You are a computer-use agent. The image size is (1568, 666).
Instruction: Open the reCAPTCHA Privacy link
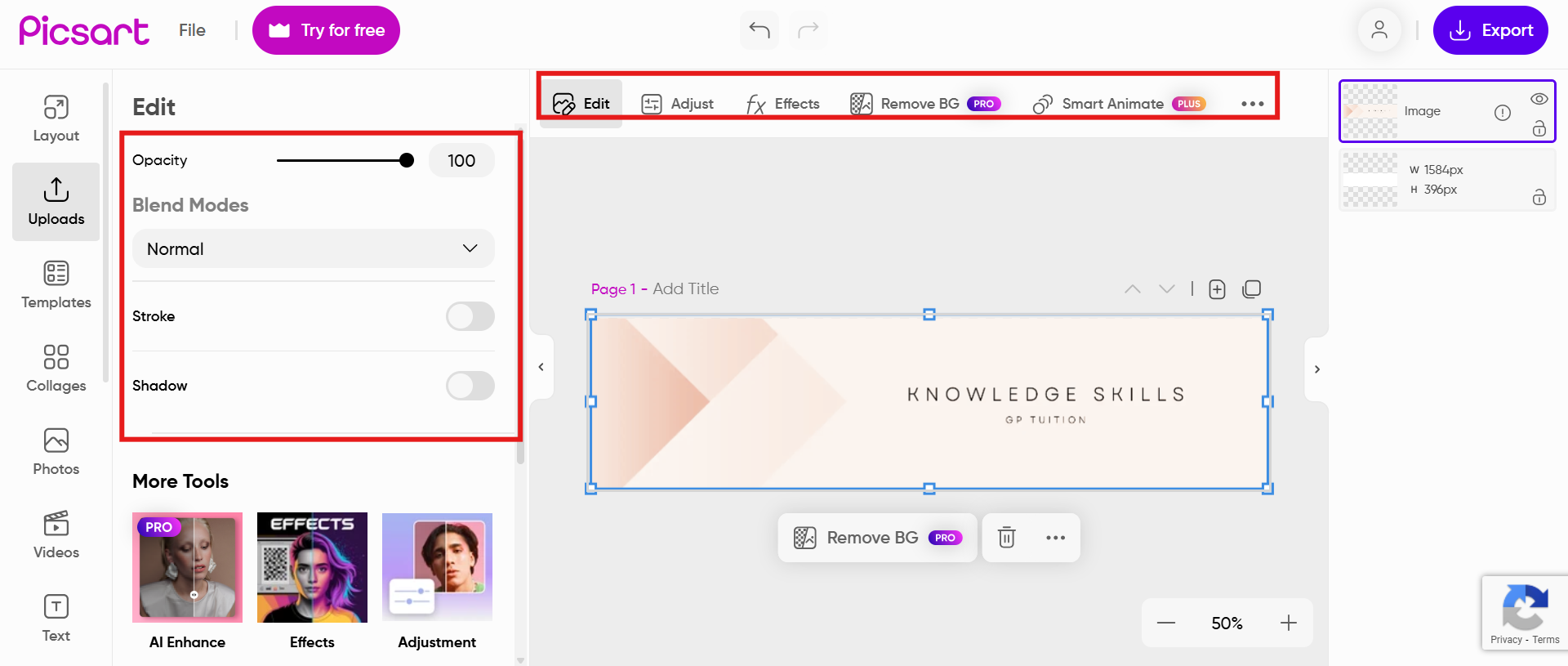tap(1506, 640)
